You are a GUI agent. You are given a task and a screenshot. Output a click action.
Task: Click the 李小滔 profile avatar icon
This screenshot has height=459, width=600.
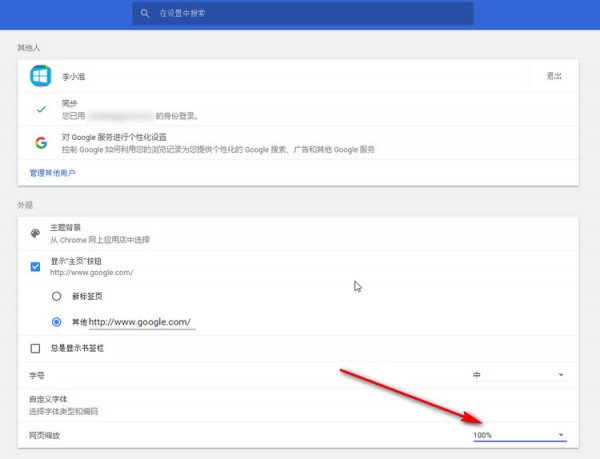point(41,76)
